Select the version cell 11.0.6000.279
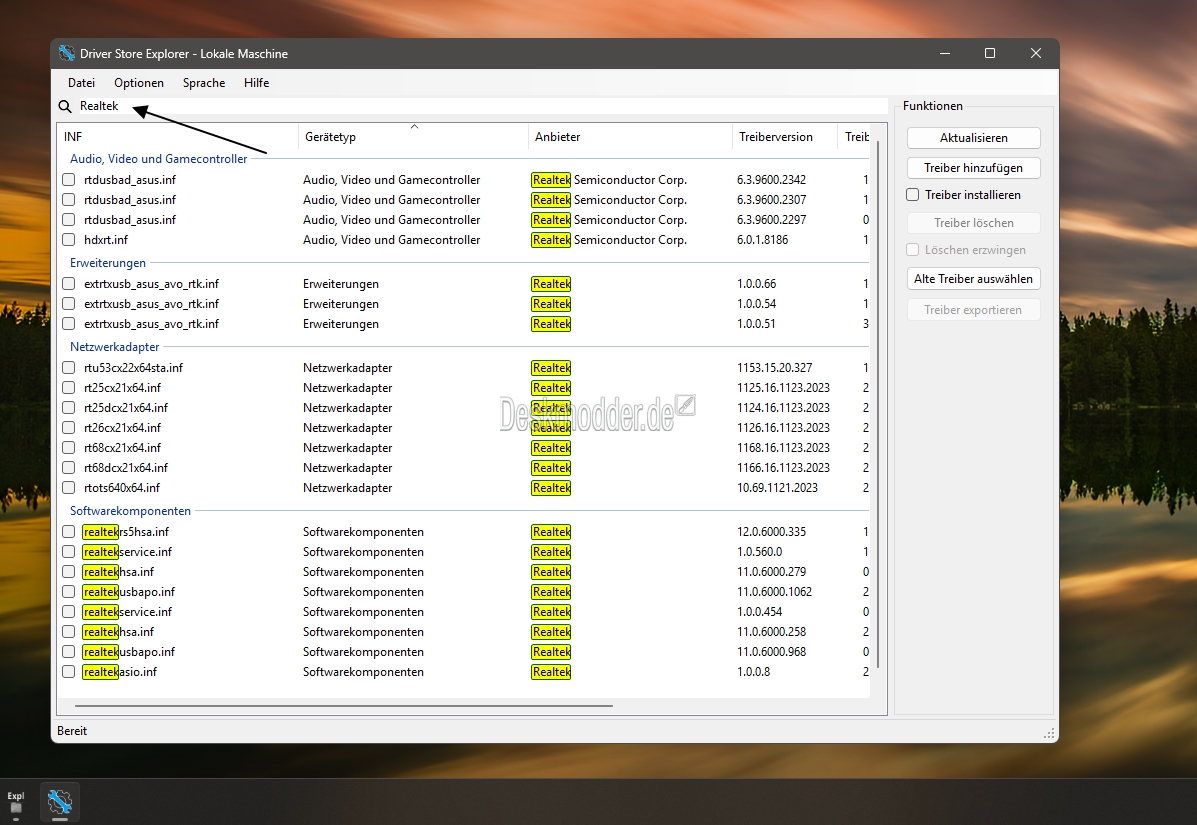The width and height of the screenshot is (1197, 825). pos(771,572)
